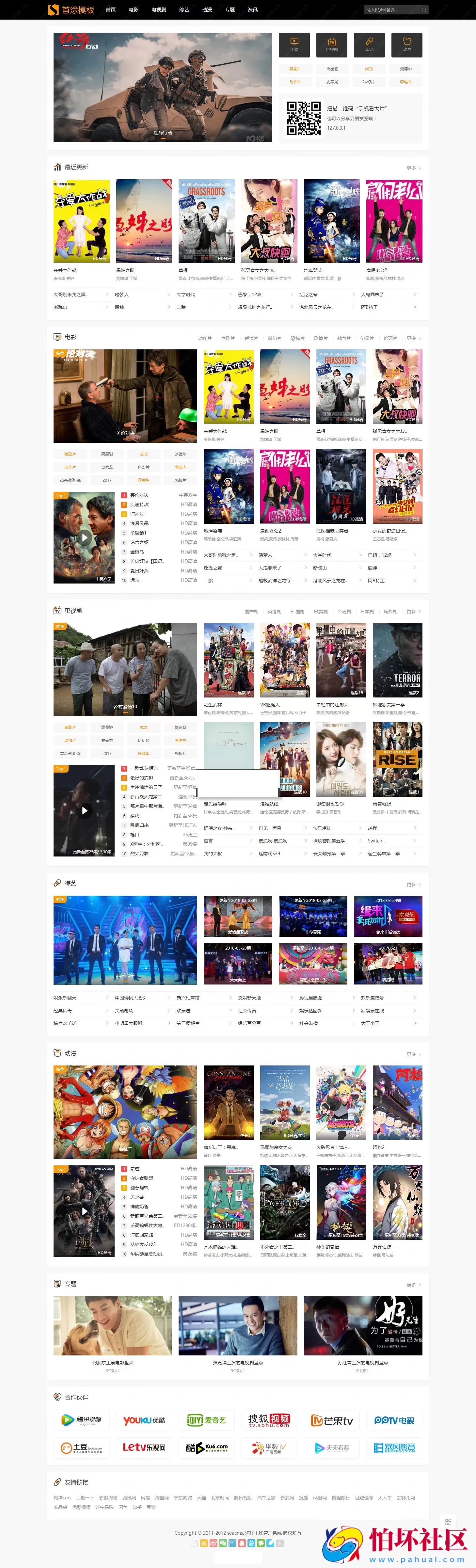Expand 更多 in the 综艺 section

point(413,885)
